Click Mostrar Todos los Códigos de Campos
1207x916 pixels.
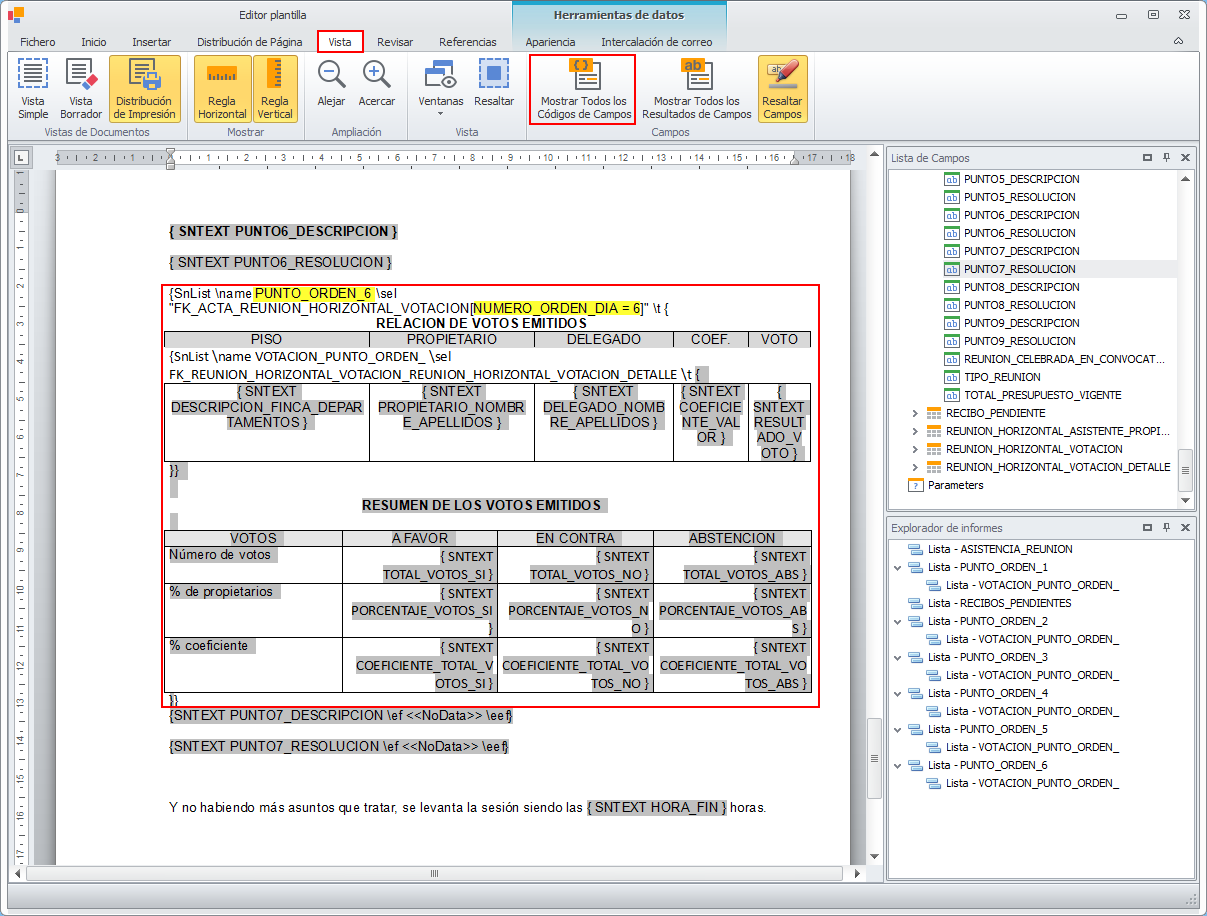tap(584, 89)
